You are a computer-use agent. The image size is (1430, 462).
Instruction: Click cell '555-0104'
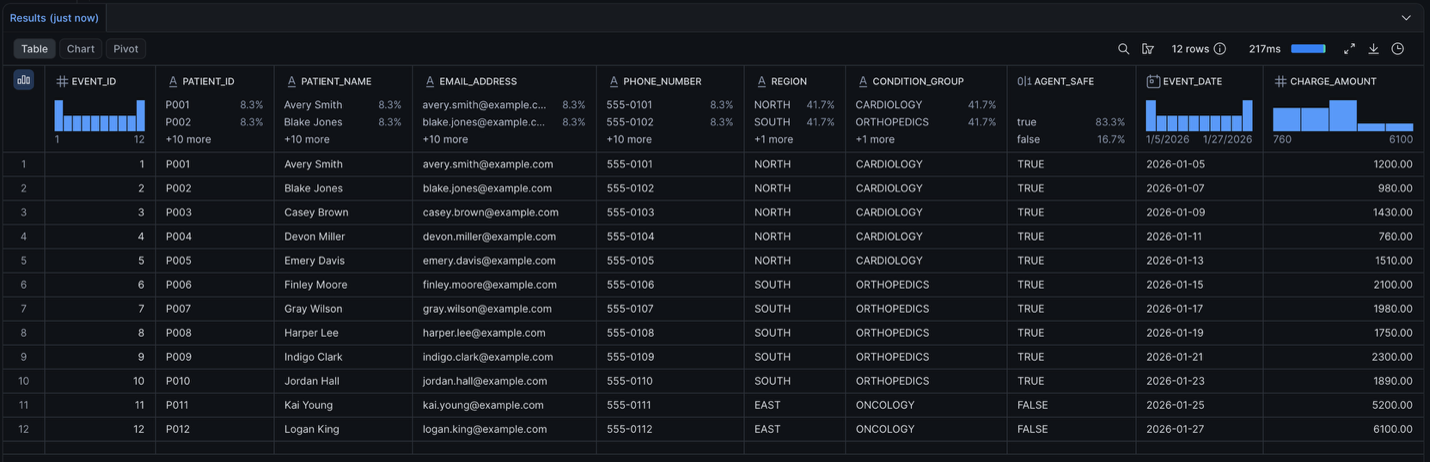(x=670, y=236)
